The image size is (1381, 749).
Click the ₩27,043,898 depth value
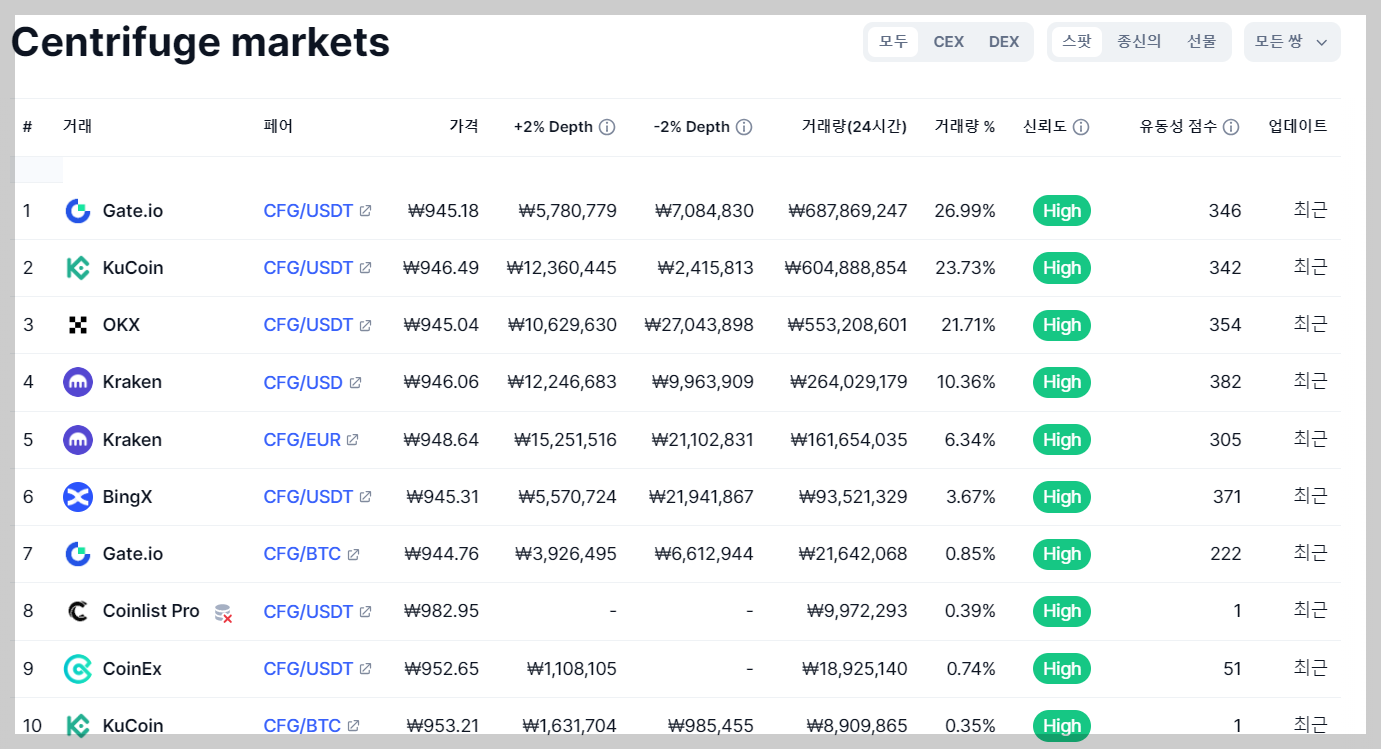click(699, 325)
